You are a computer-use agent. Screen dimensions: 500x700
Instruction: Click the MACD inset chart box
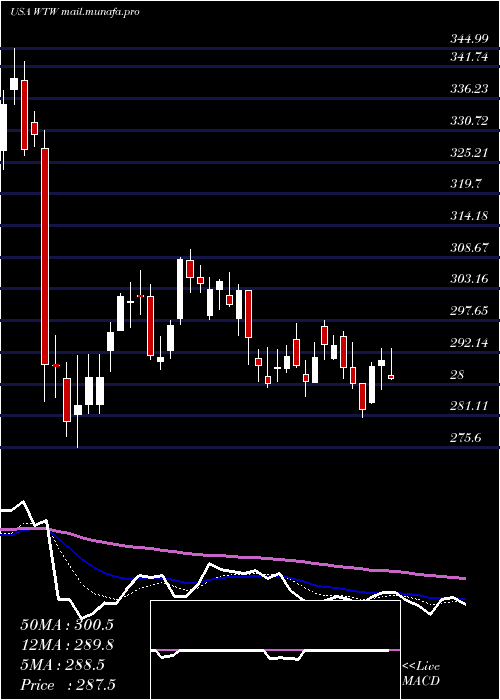tap(275, 650)
